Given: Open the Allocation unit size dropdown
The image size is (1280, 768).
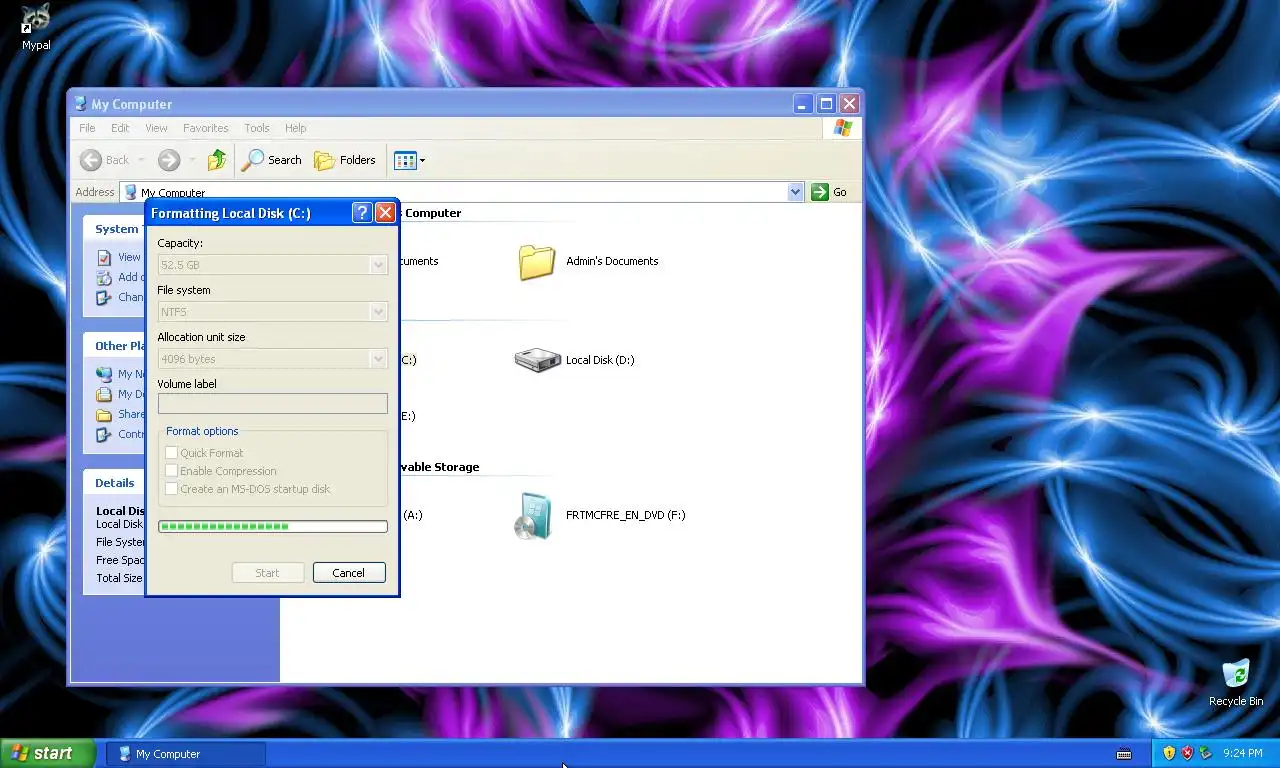Looking at the screenshot, I should point(378,359).
